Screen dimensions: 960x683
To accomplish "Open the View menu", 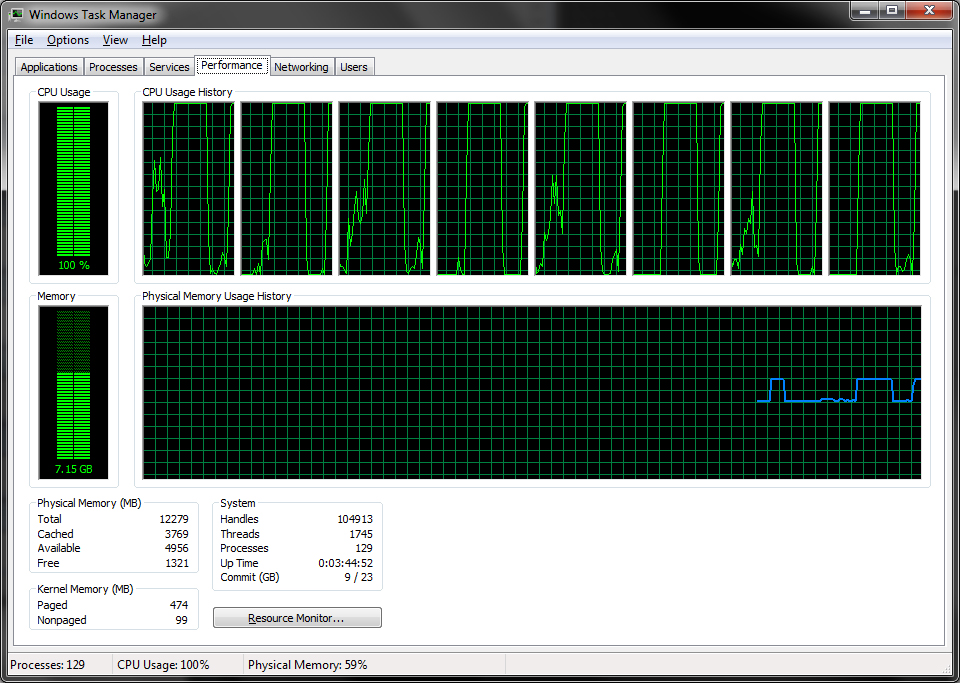I will click(x=115, y=40).
